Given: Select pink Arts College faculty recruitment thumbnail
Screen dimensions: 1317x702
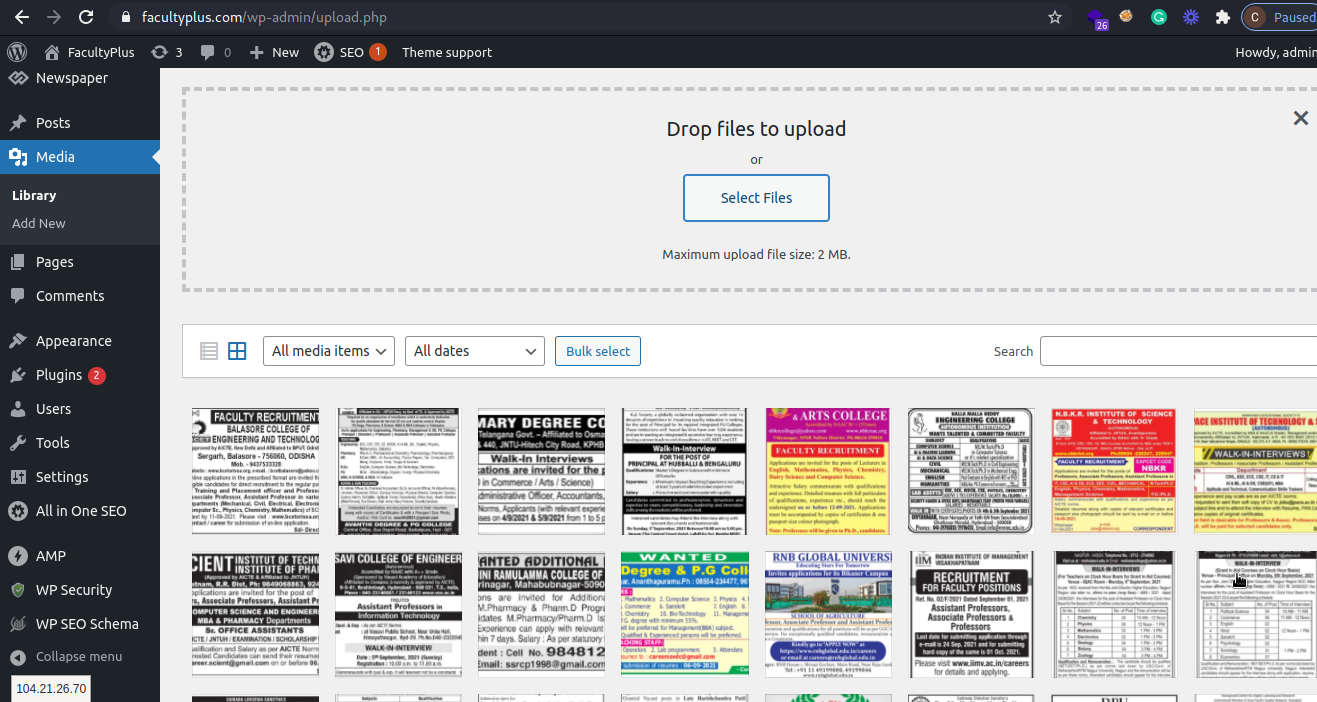Looking at the screenshot, I should point(828,471).
